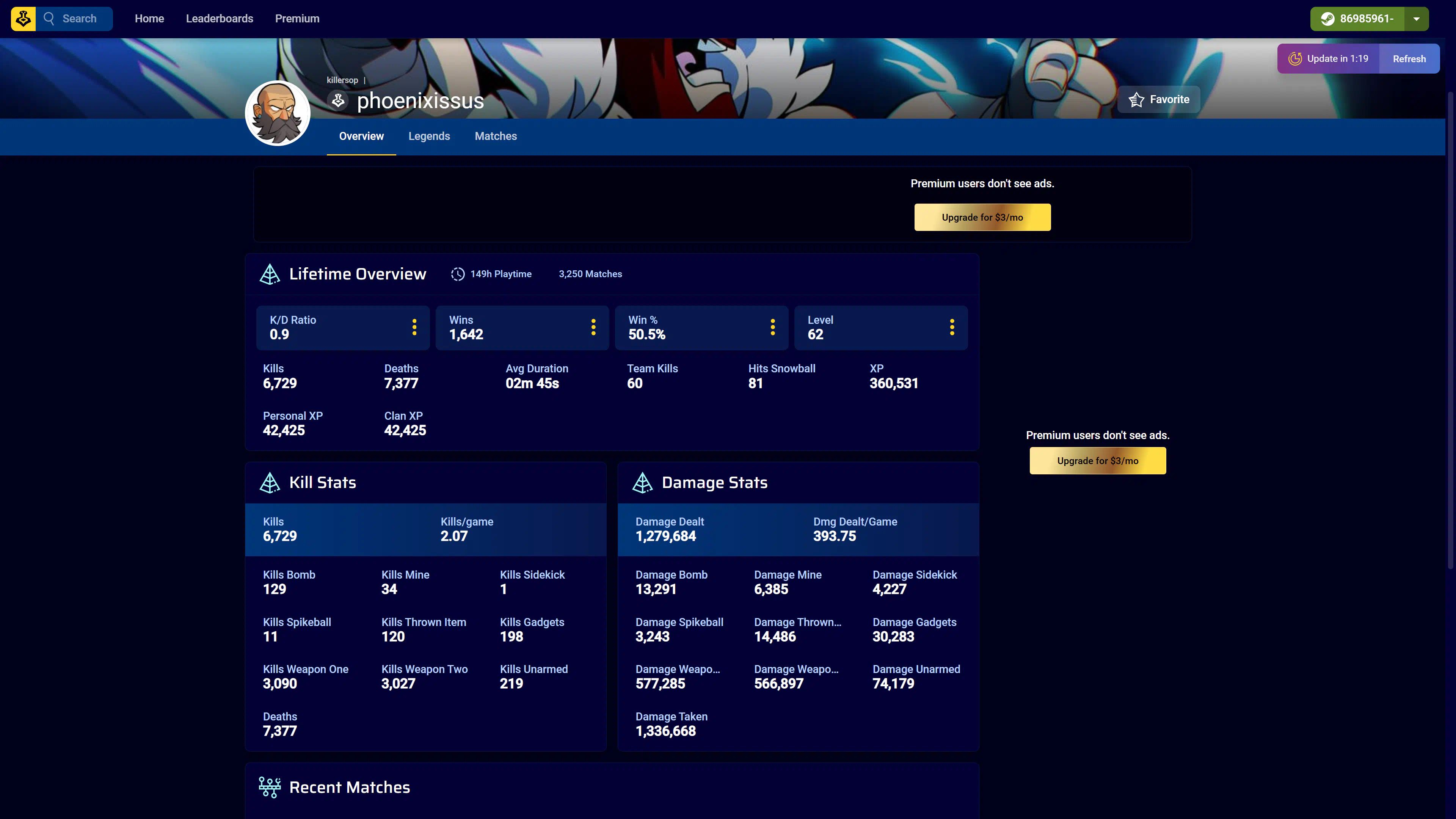Click the update timer clock icon

[1295, 59]
